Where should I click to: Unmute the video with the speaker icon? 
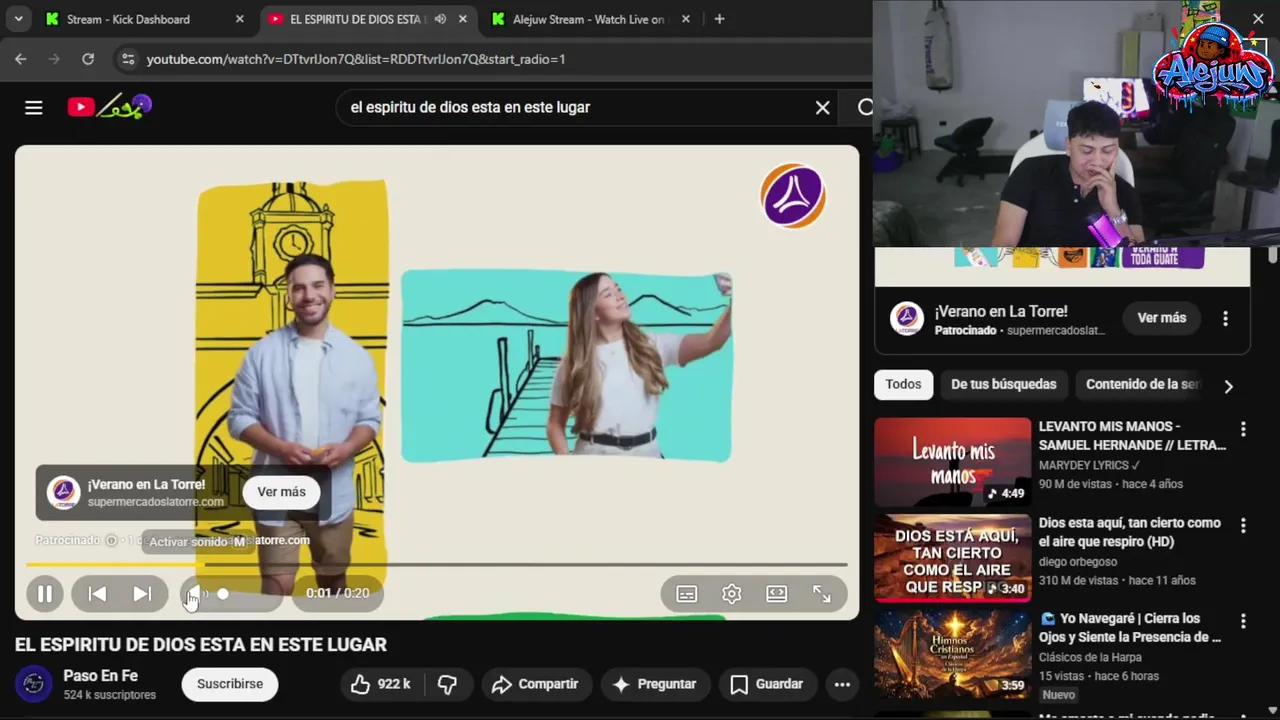(196, 594)
